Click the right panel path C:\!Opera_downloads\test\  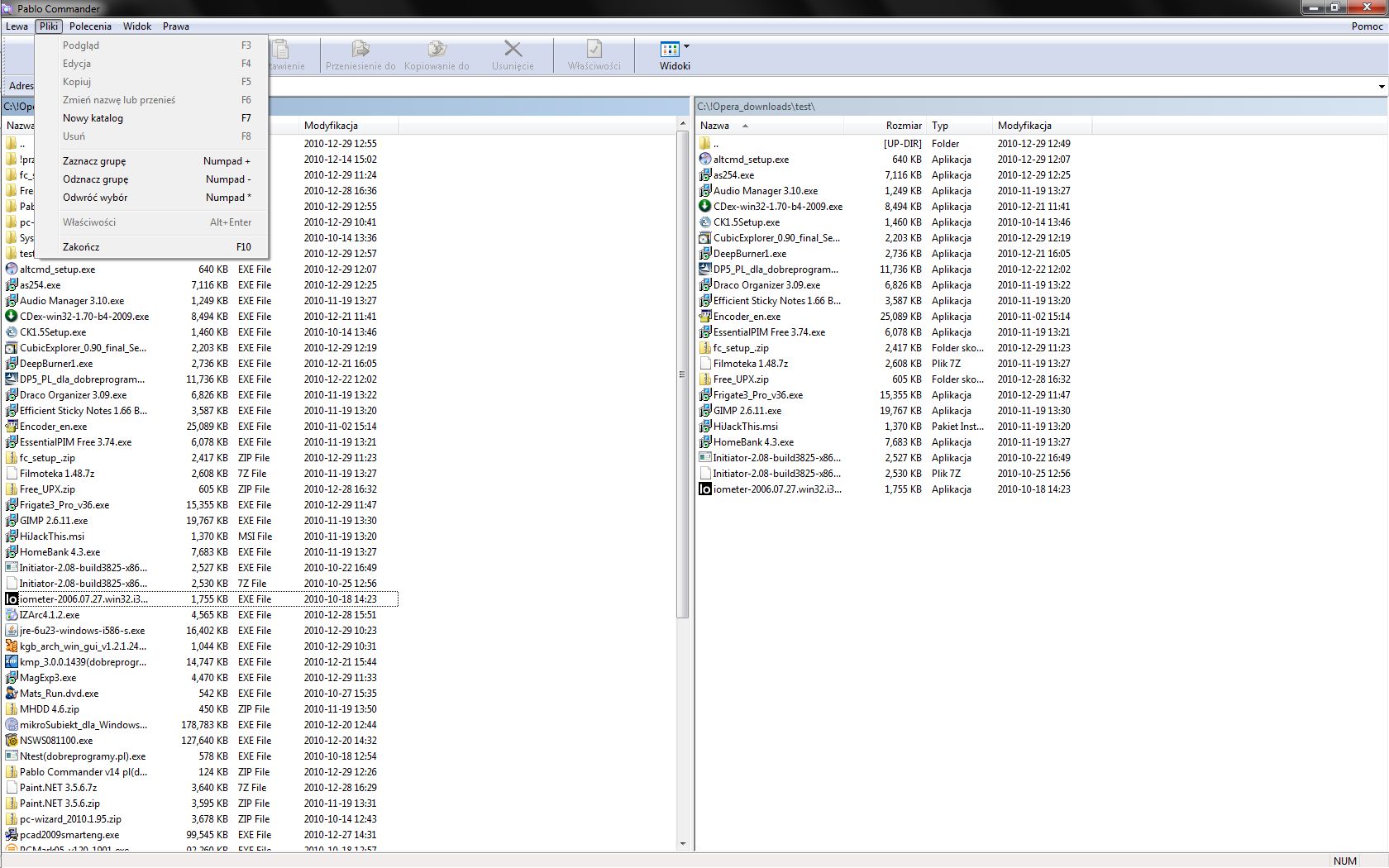[x=757, y=107]
